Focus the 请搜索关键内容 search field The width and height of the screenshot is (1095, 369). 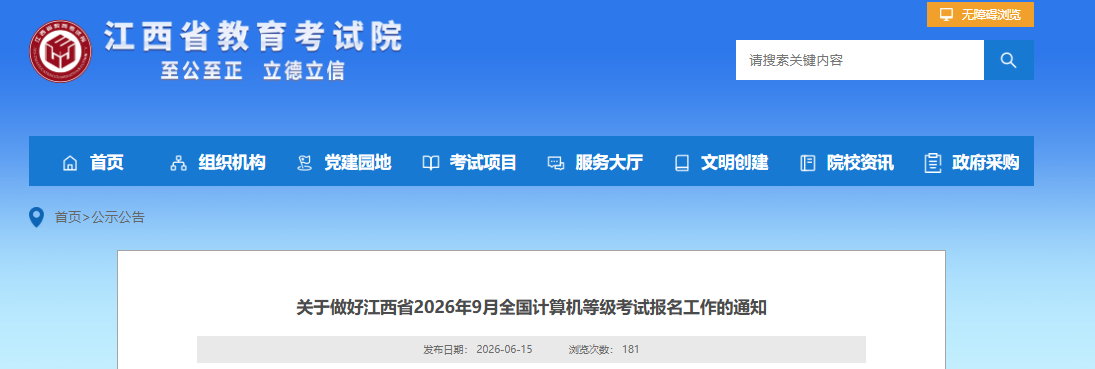coord(860,60)
